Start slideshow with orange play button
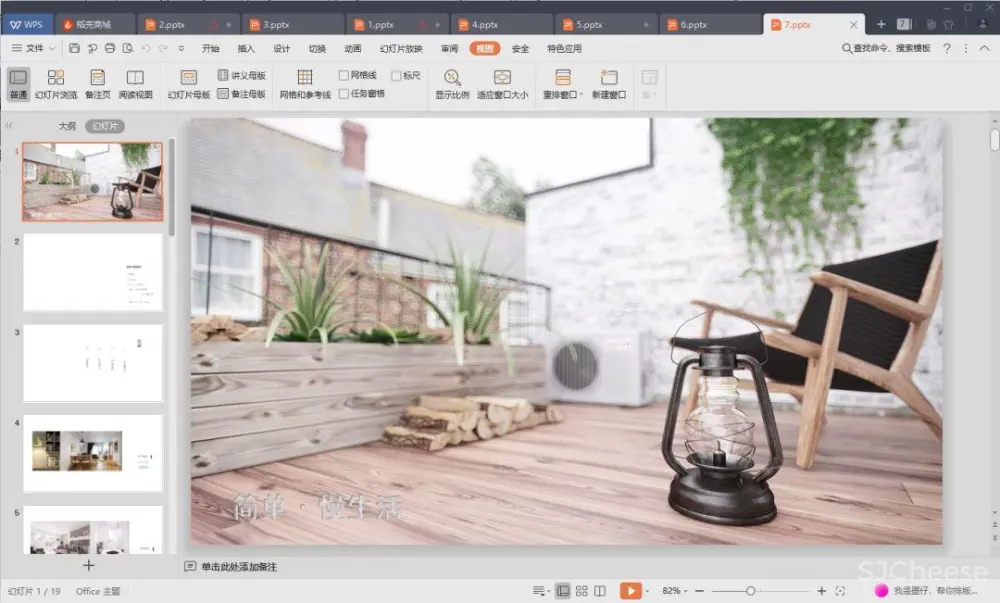Screen dimensions: 1000x603 click(630, 591)
